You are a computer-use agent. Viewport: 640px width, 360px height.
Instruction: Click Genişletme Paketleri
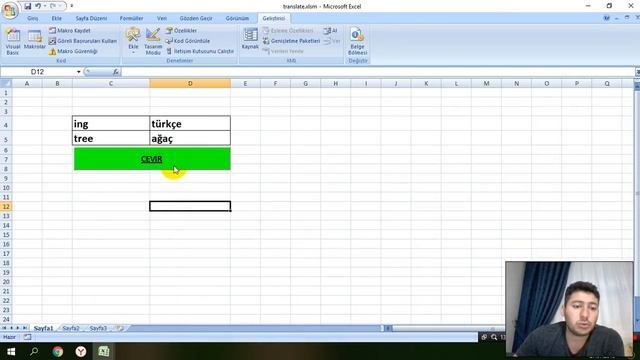(291, 41)
